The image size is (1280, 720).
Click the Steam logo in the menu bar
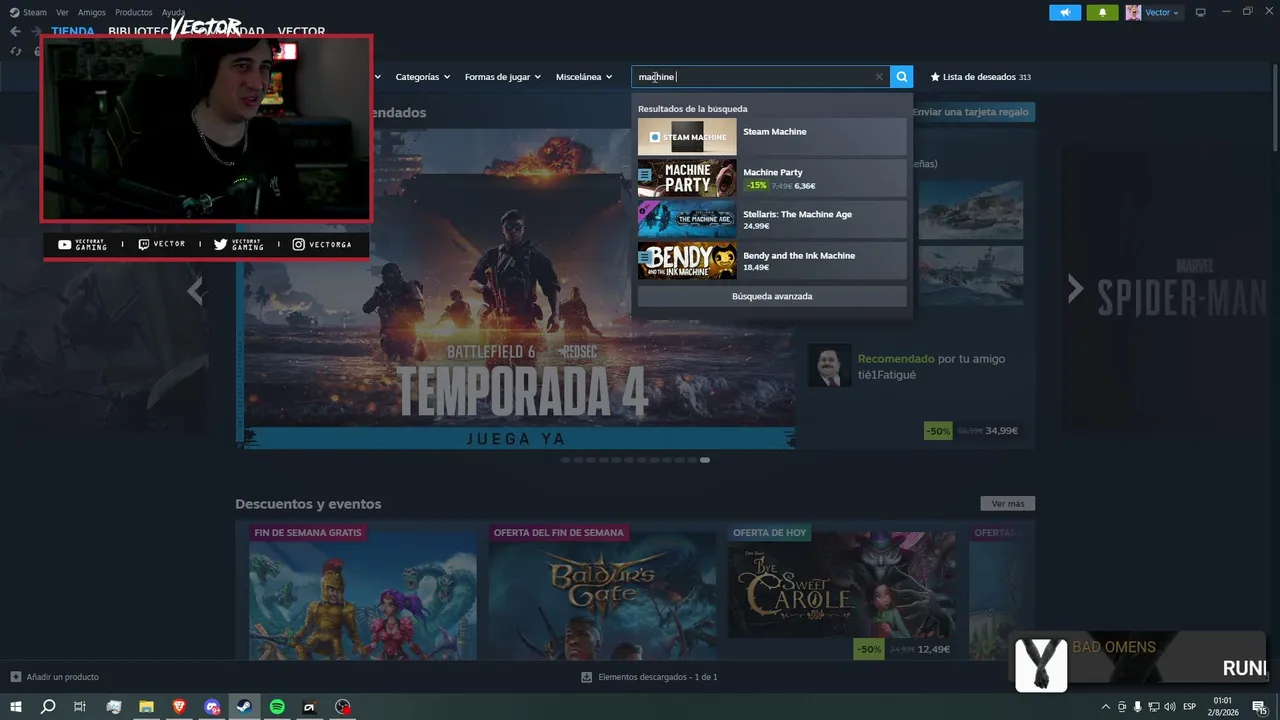coord(14,12)
